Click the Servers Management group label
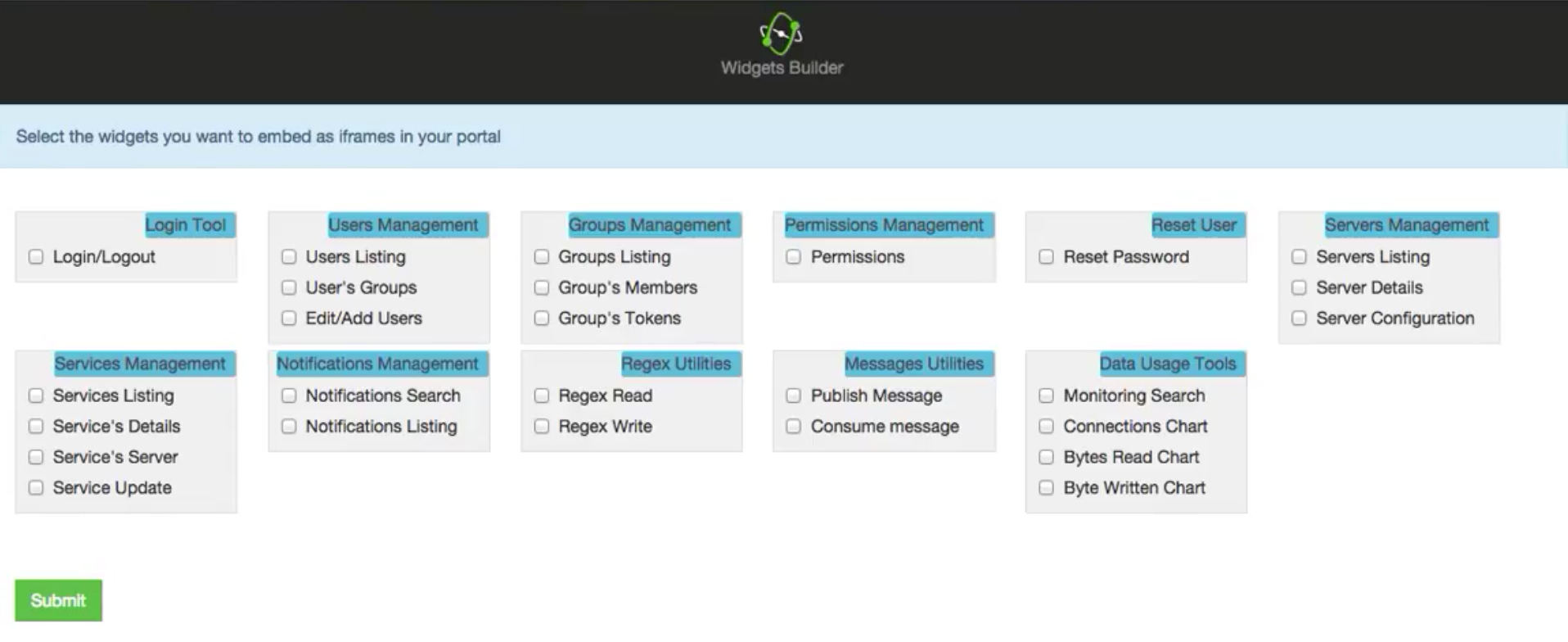Screen dimensions: 1568x642 (1407, 225)
